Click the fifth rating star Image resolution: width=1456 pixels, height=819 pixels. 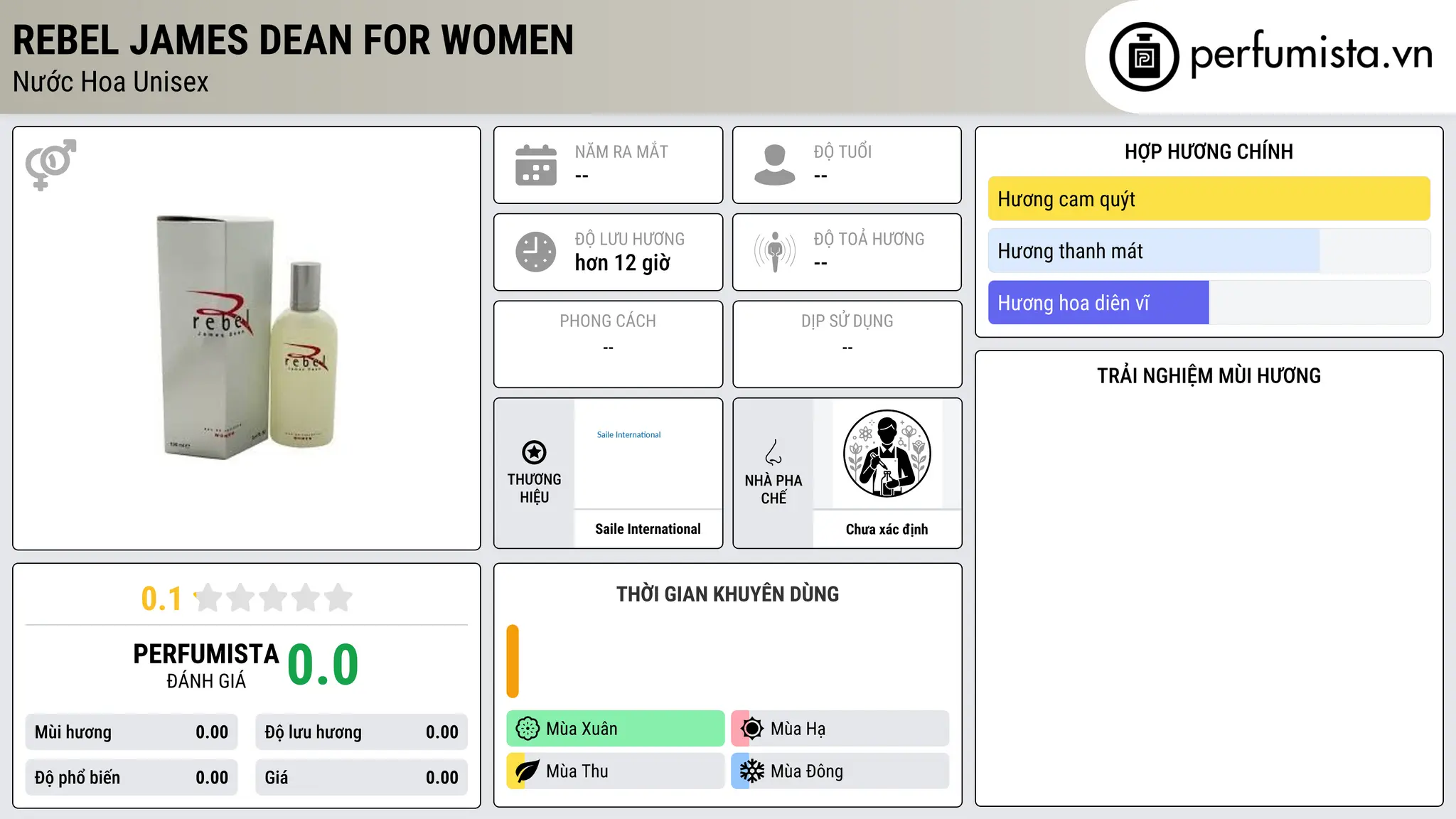pyautogui.click(x=338, y=598)
